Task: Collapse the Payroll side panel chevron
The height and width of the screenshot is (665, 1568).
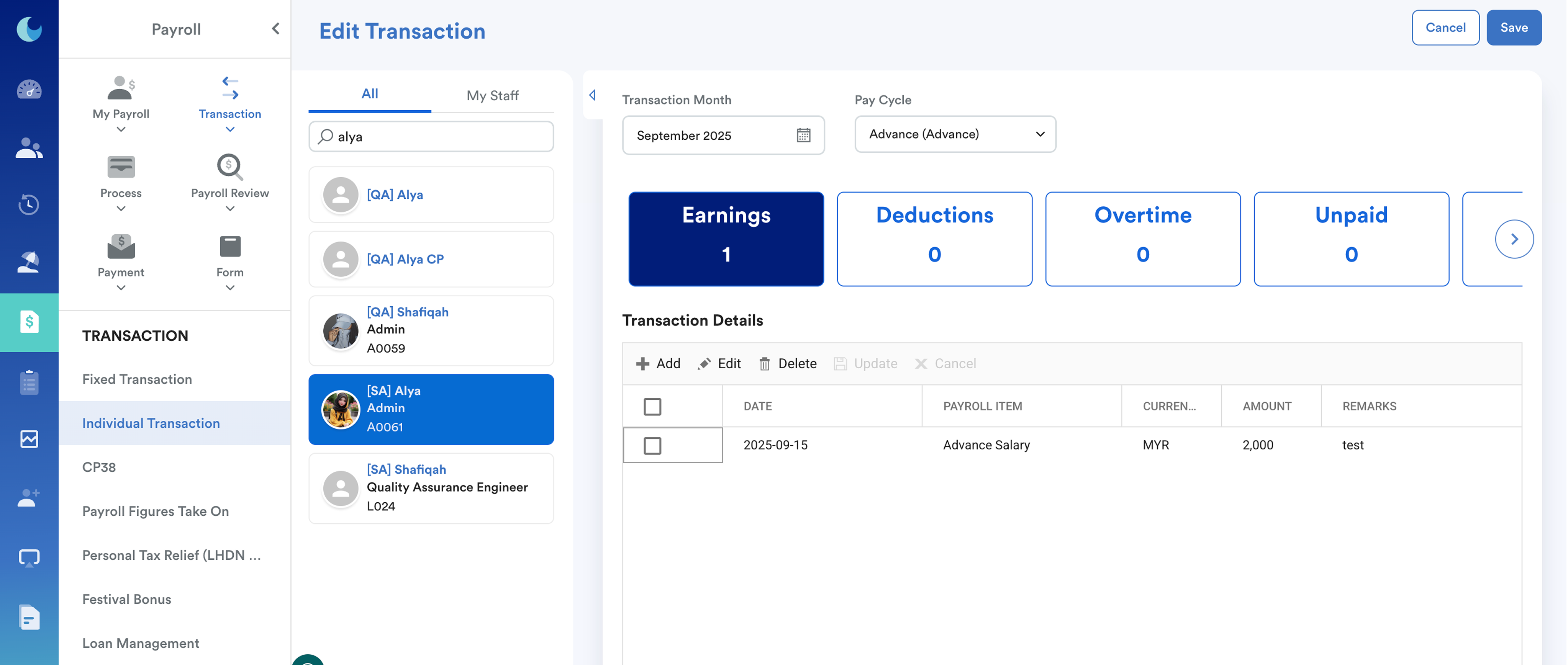Action: [276, 29]
